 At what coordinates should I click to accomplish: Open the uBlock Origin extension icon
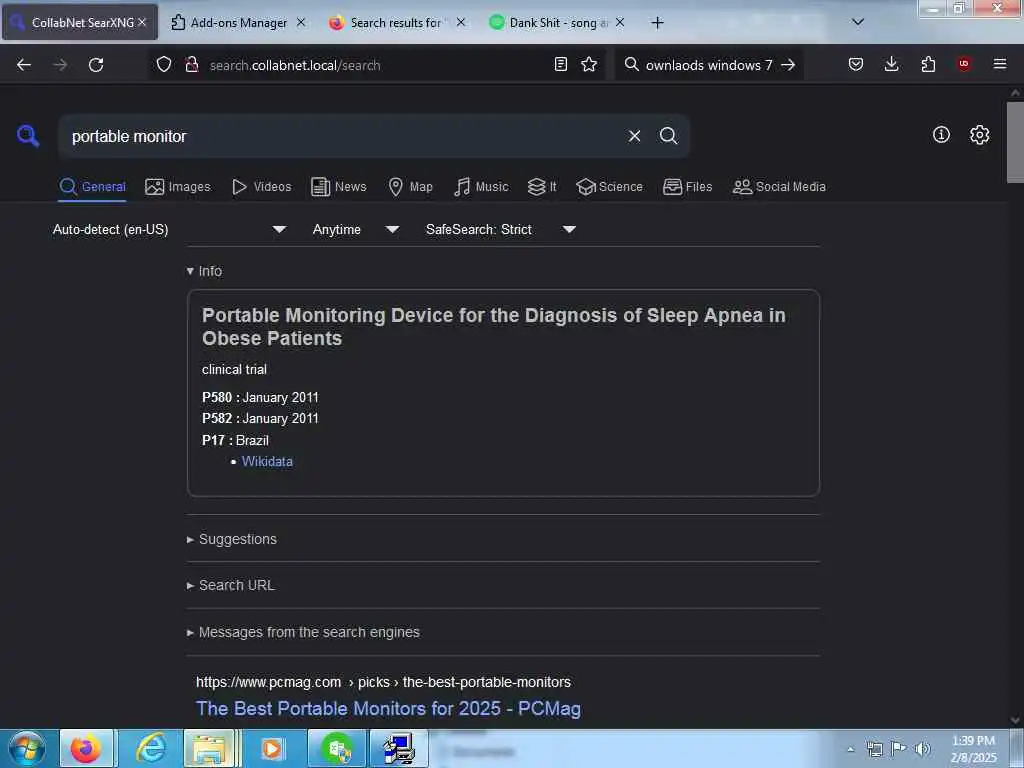[964, 64]
